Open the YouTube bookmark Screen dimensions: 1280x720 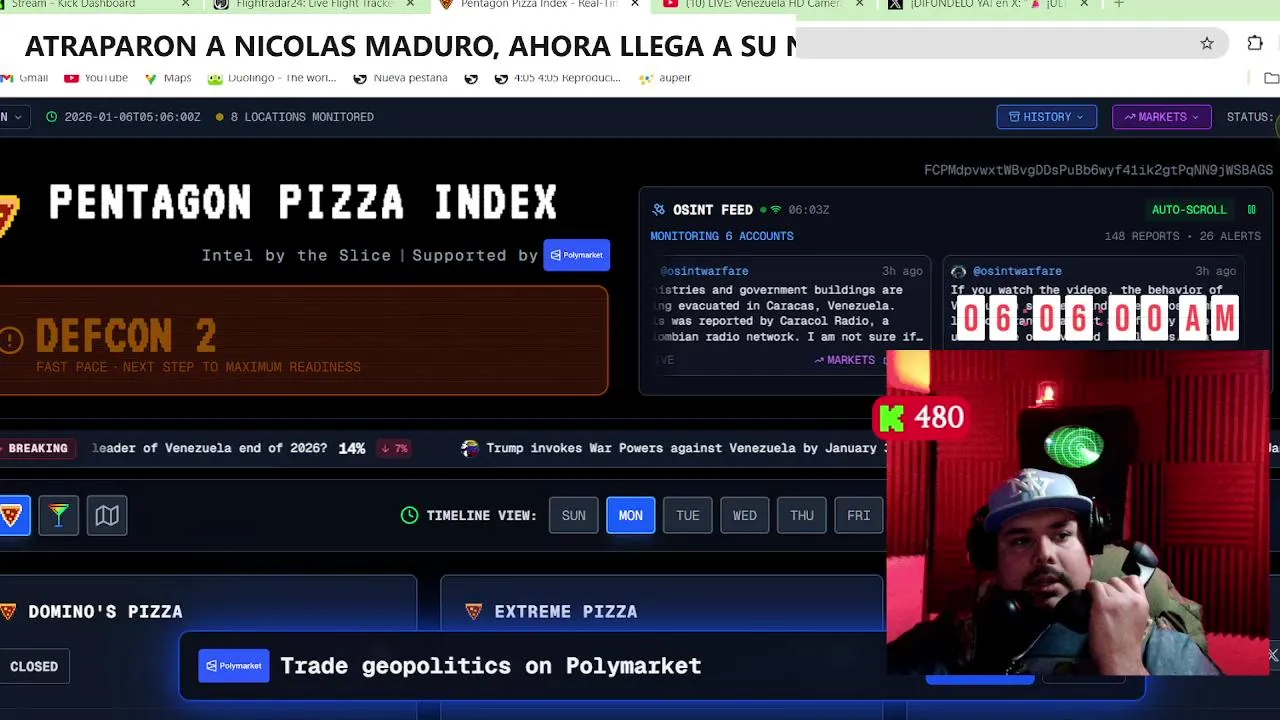(x=96, y=78)
